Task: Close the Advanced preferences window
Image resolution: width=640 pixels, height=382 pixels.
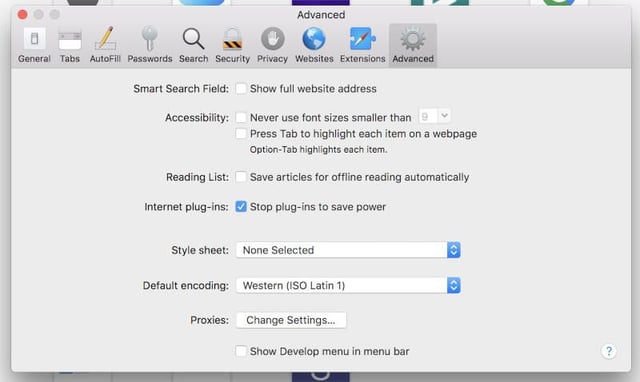Action: (x=22, y=15)
